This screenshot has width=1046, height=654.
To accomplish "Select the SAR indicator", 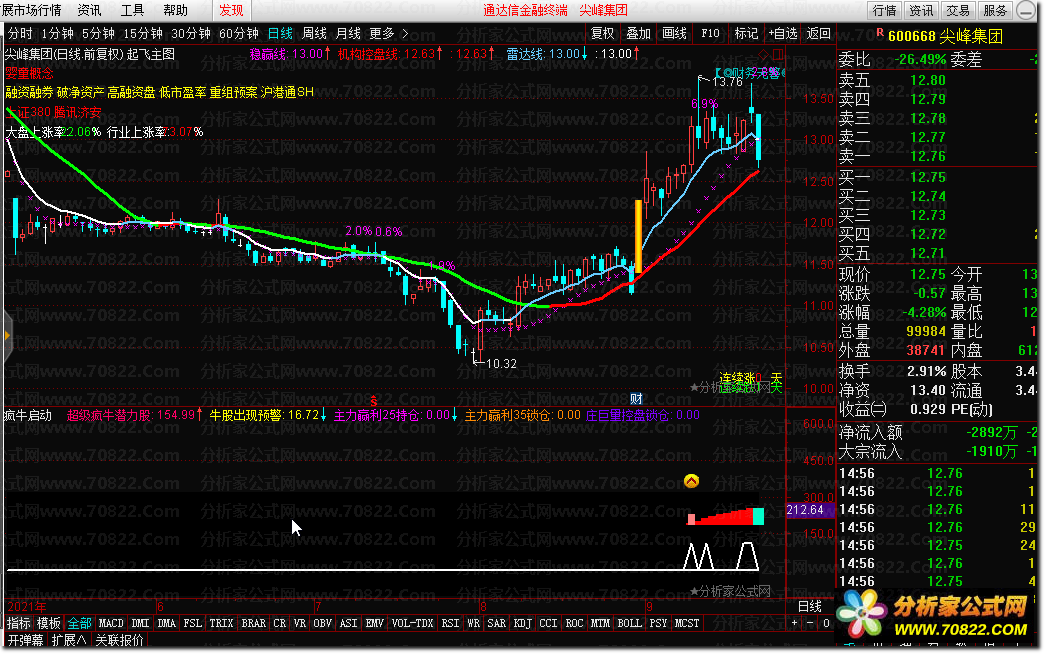I will (x=497, y=623).
